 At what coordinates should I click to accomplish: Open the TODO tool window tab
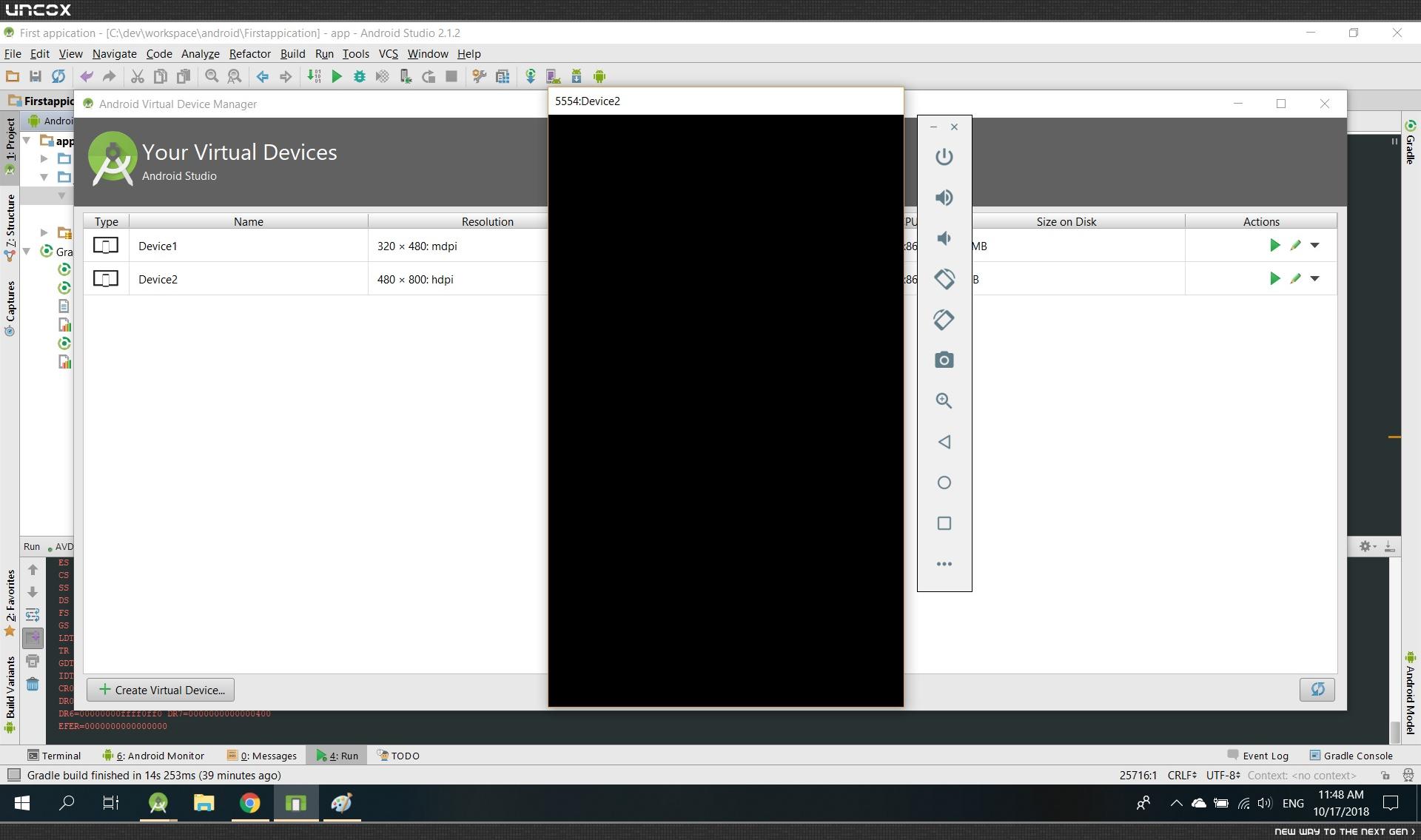(x=398, y=756)
